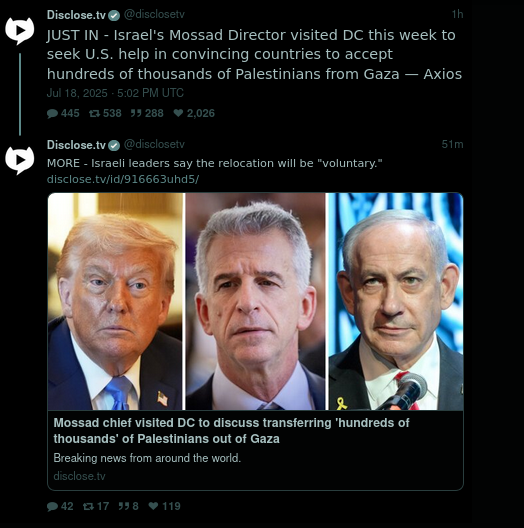Open the 42 comments on the second post

(52, 506)
